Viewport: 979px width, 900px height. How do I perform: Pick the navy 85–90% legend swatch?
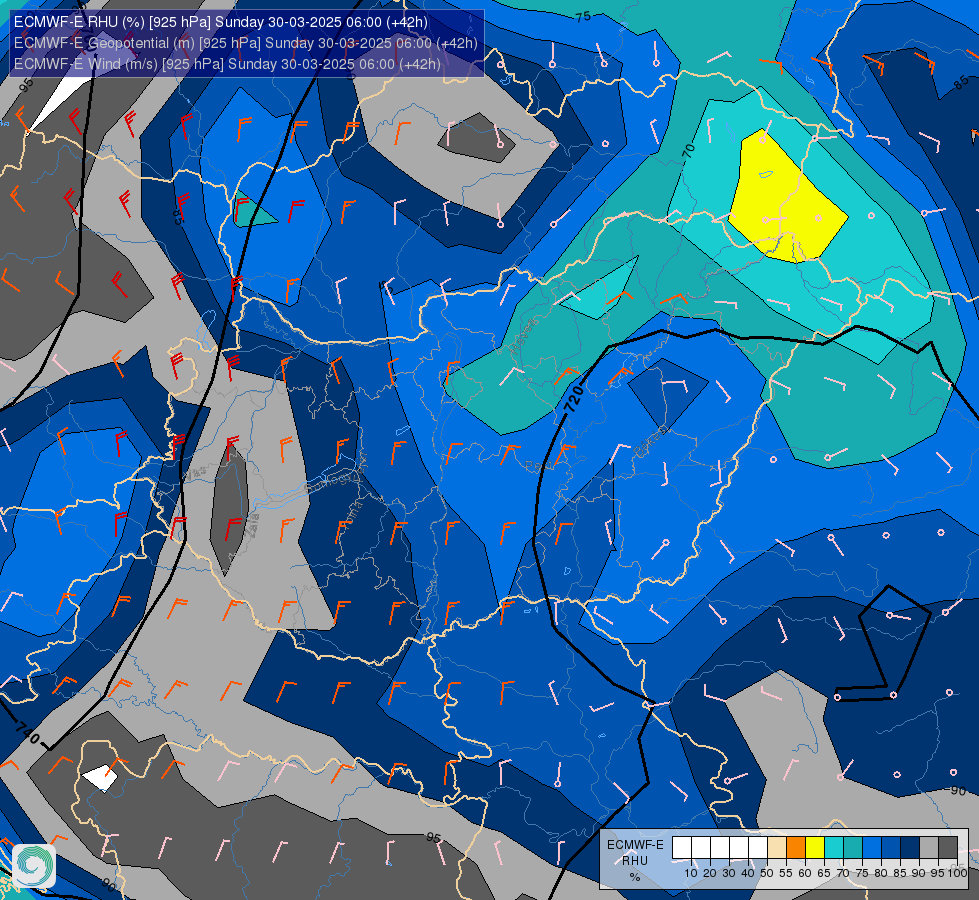pos(910,848)
